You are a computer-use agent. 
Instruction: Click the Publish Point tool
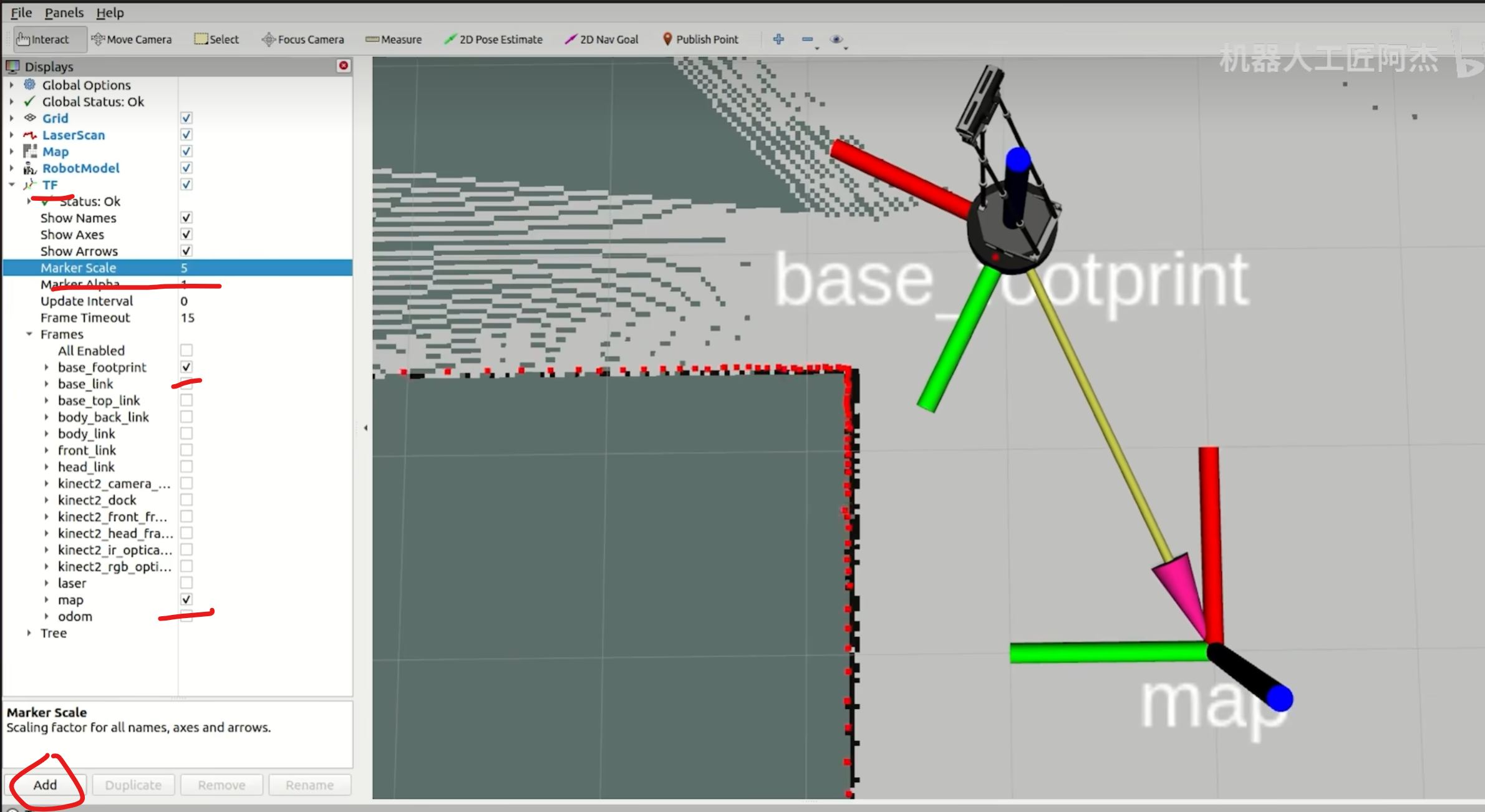[x=700, y=39]
